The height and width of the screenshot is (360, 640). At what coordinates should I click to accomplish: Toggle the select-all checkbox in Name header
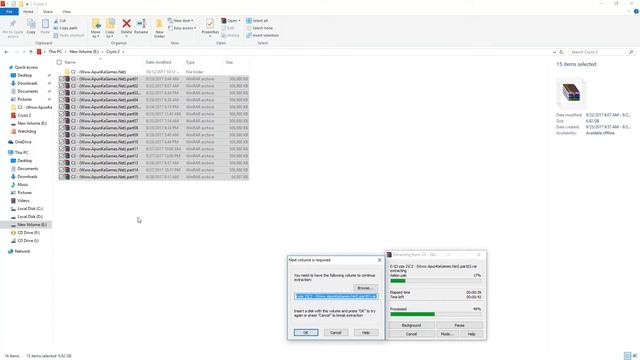tap(59, 62)
